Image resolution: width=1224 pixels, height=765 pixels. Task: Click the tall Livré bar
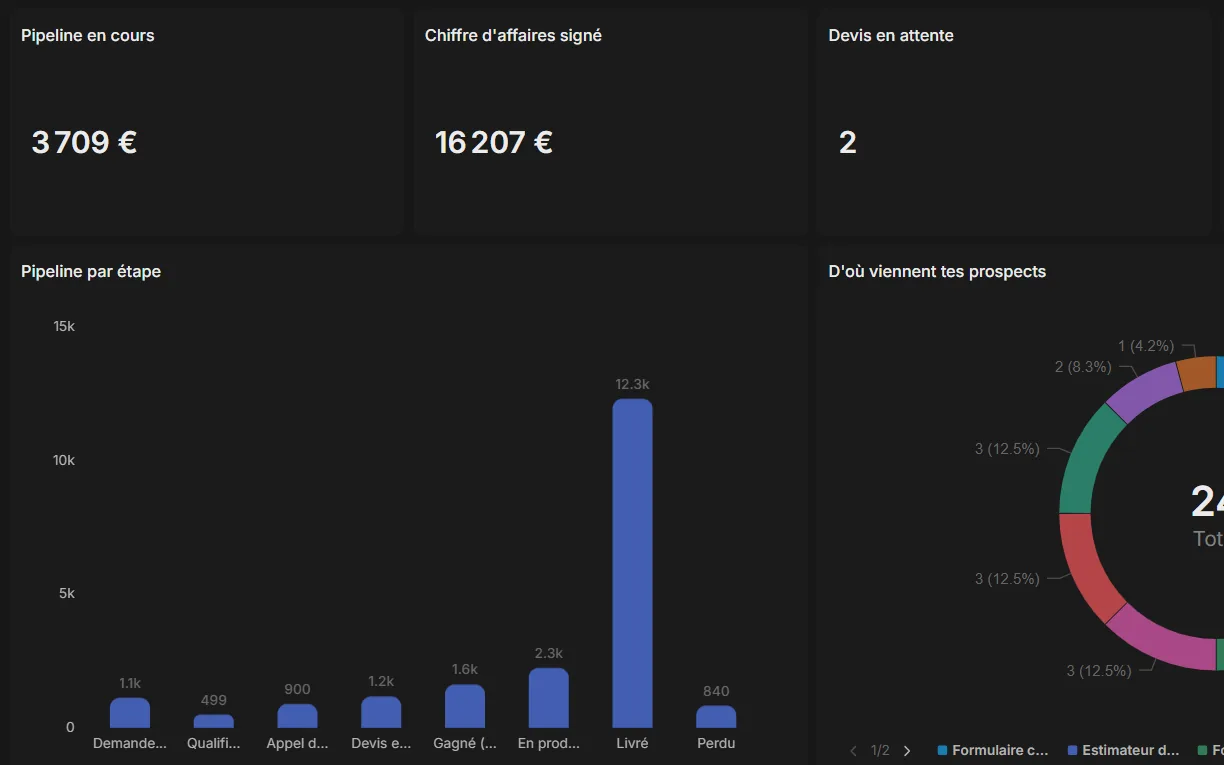(632, 563)
